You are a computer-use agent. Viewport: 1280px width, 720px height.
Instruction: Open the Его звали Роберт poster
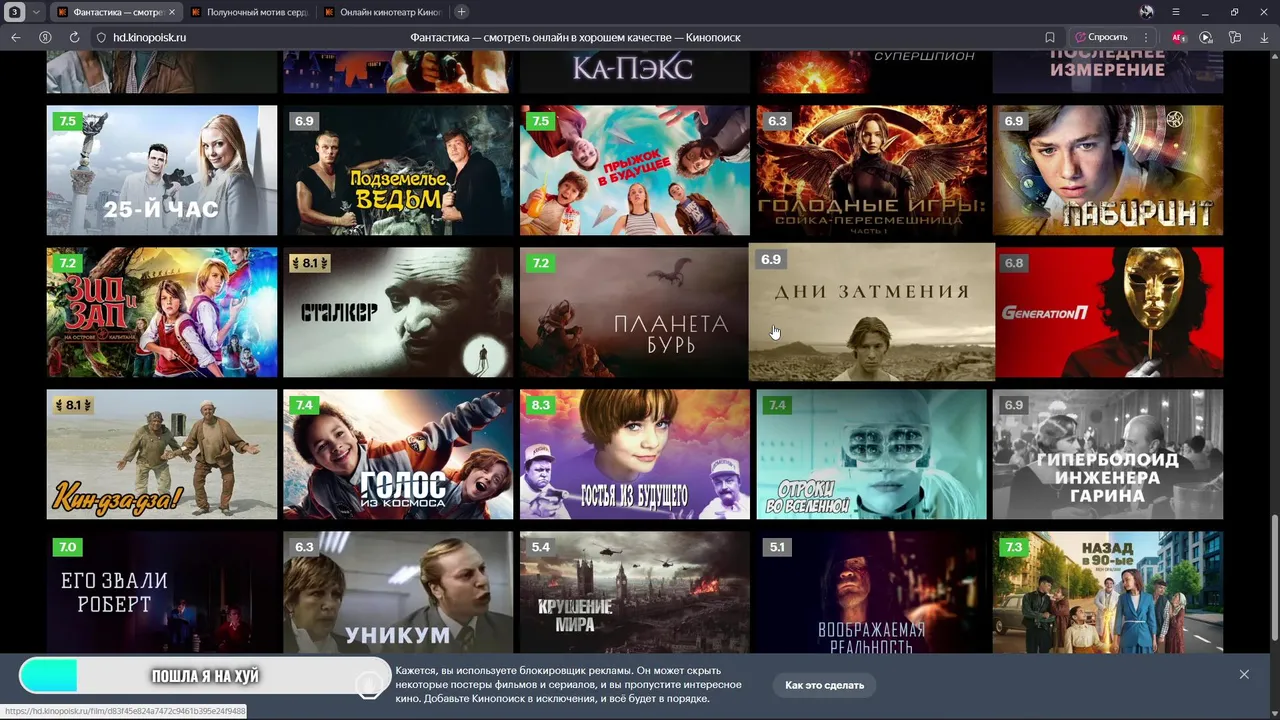click(x=162, y=592)
